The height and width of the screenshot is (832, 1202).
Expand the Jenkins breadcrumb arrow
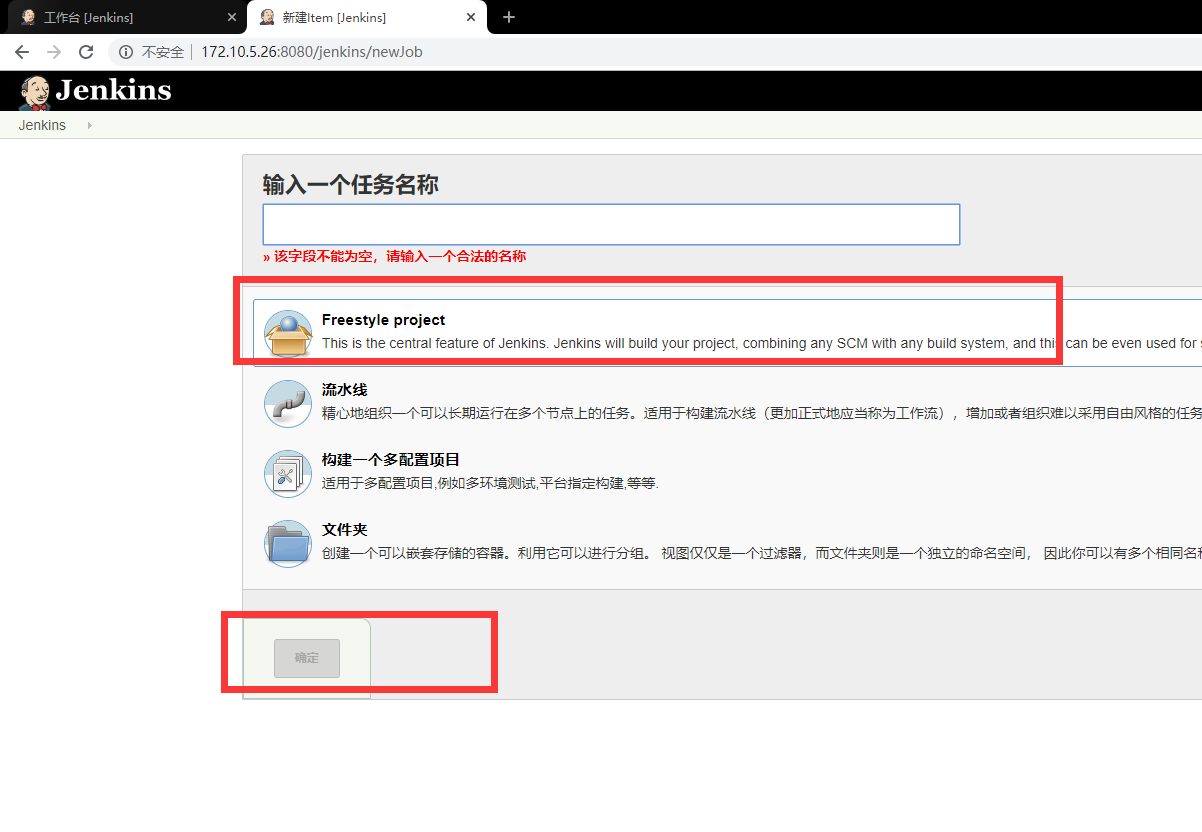[x=89, y=125]
